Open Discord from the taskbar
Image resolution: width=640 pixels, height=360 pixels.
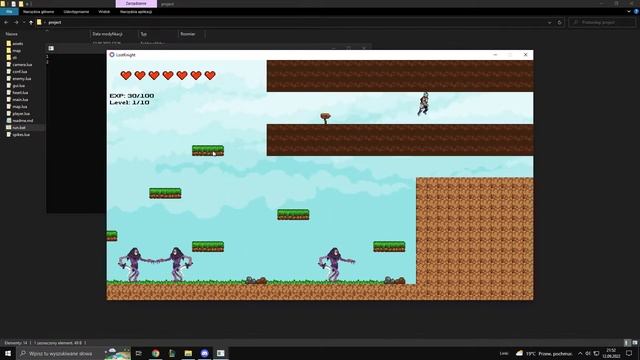[204, 353]
